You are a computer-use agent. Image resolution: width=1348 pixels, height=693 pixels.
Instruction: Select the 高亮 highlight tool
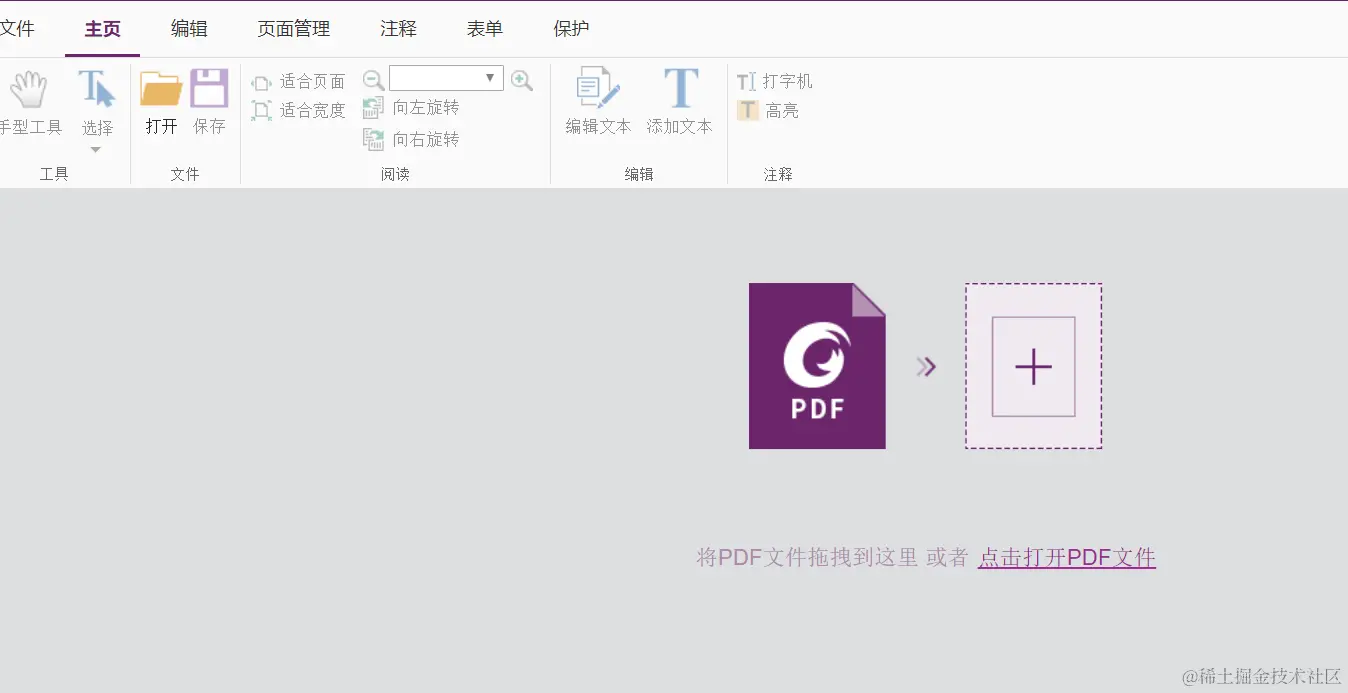tap(768, 111)
